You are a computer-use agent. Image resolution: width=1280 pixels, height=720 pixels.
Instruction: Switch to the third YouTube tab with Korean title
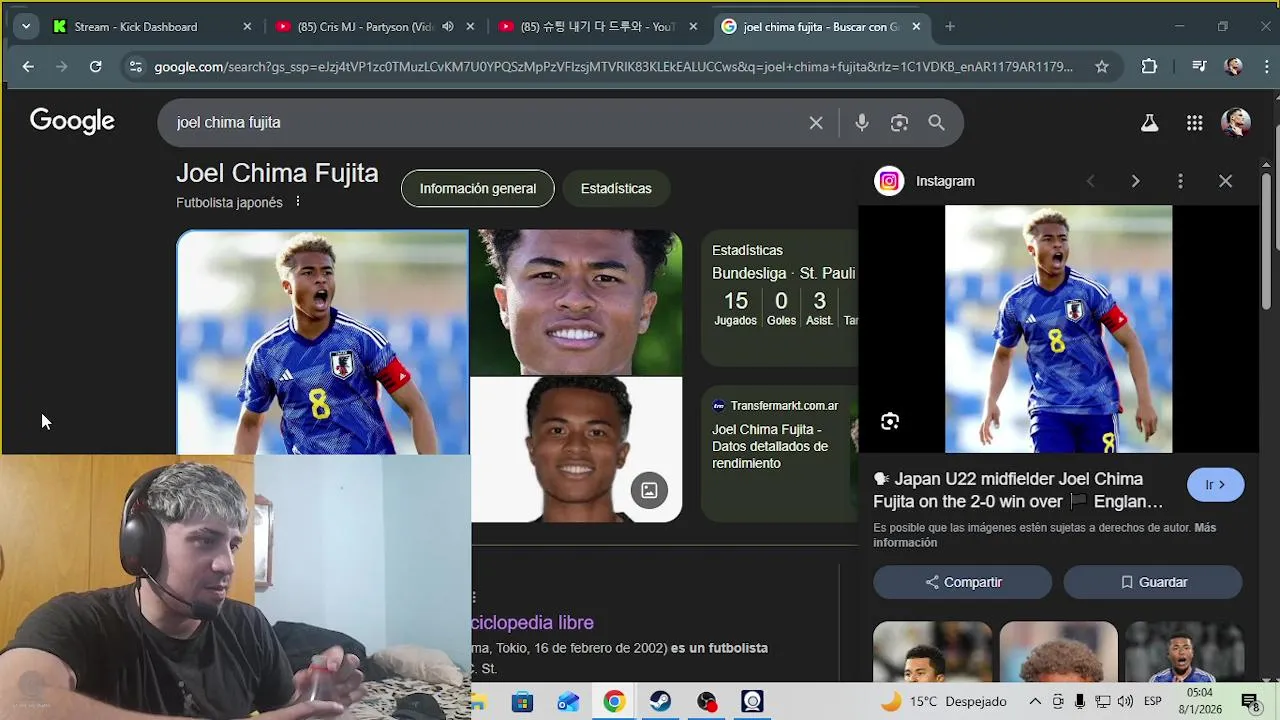pyautogui.click(x=598, y=27)
